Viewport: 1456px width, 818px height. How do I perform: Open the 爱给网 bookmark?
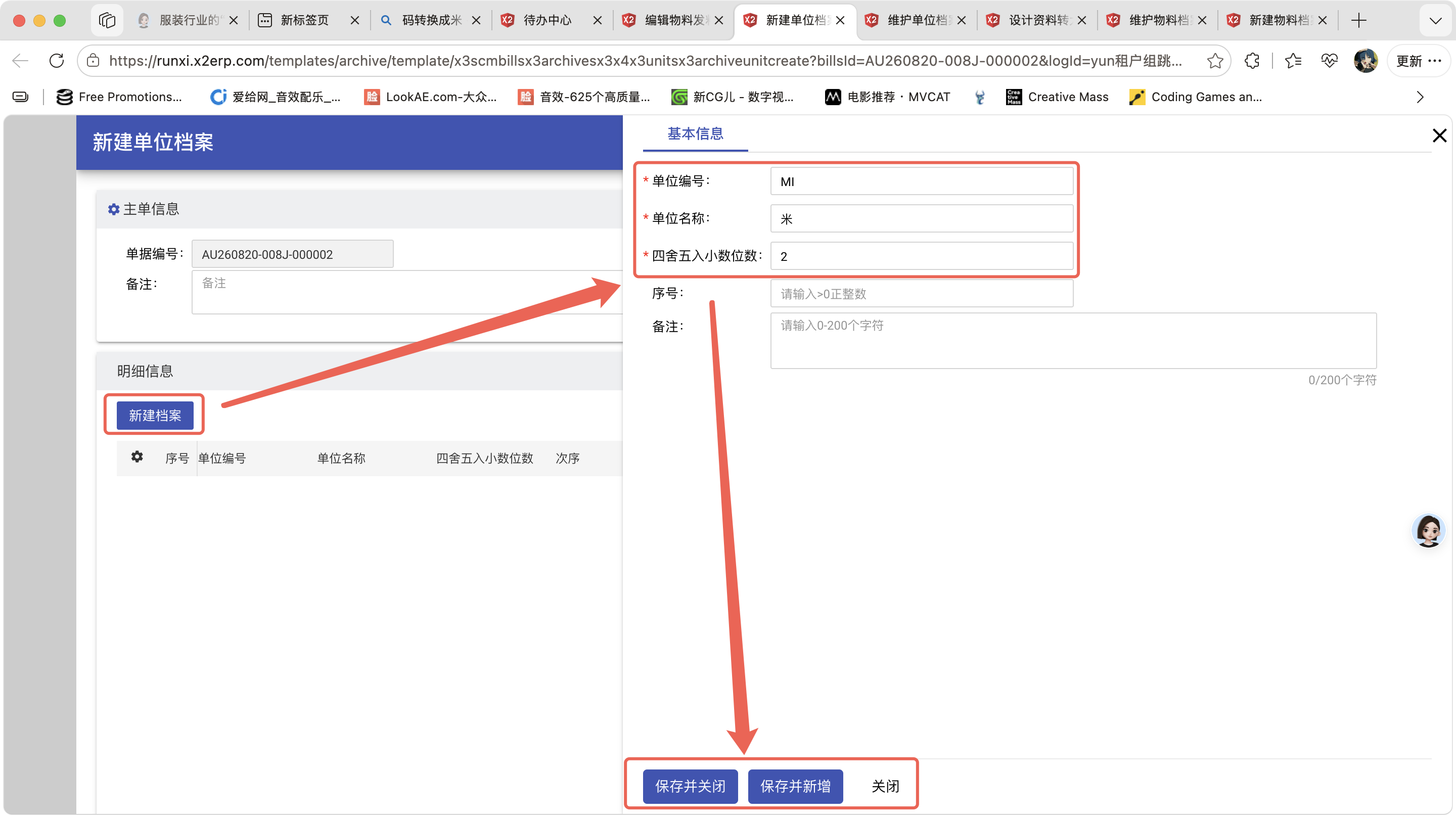[275, 97]
